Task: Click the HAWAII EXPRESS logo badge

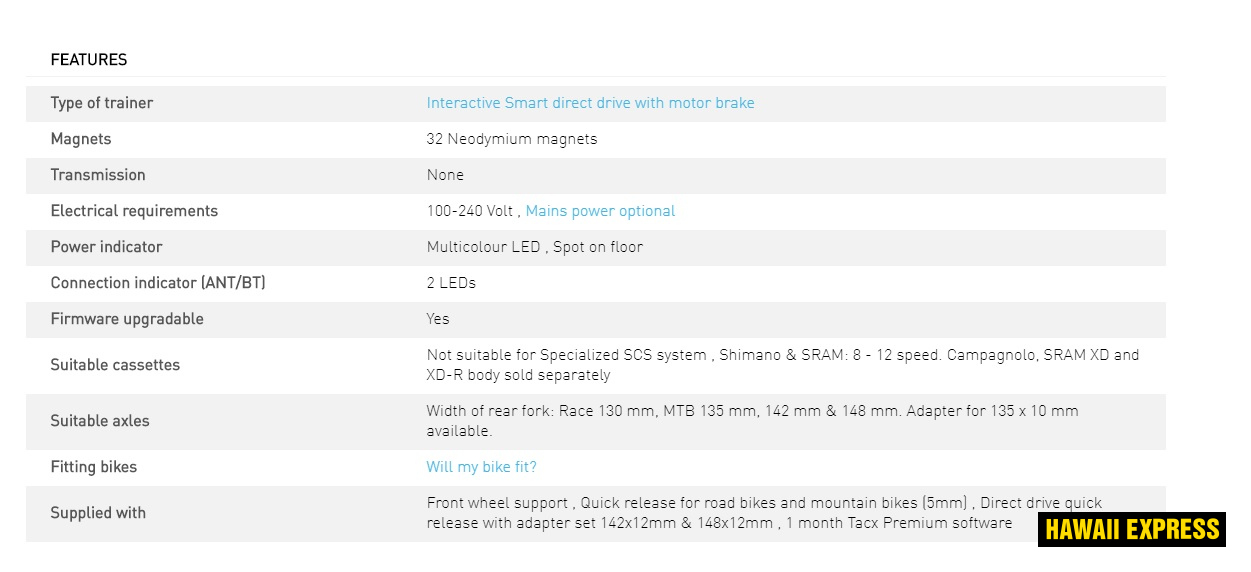Action: click(1132, 529)
